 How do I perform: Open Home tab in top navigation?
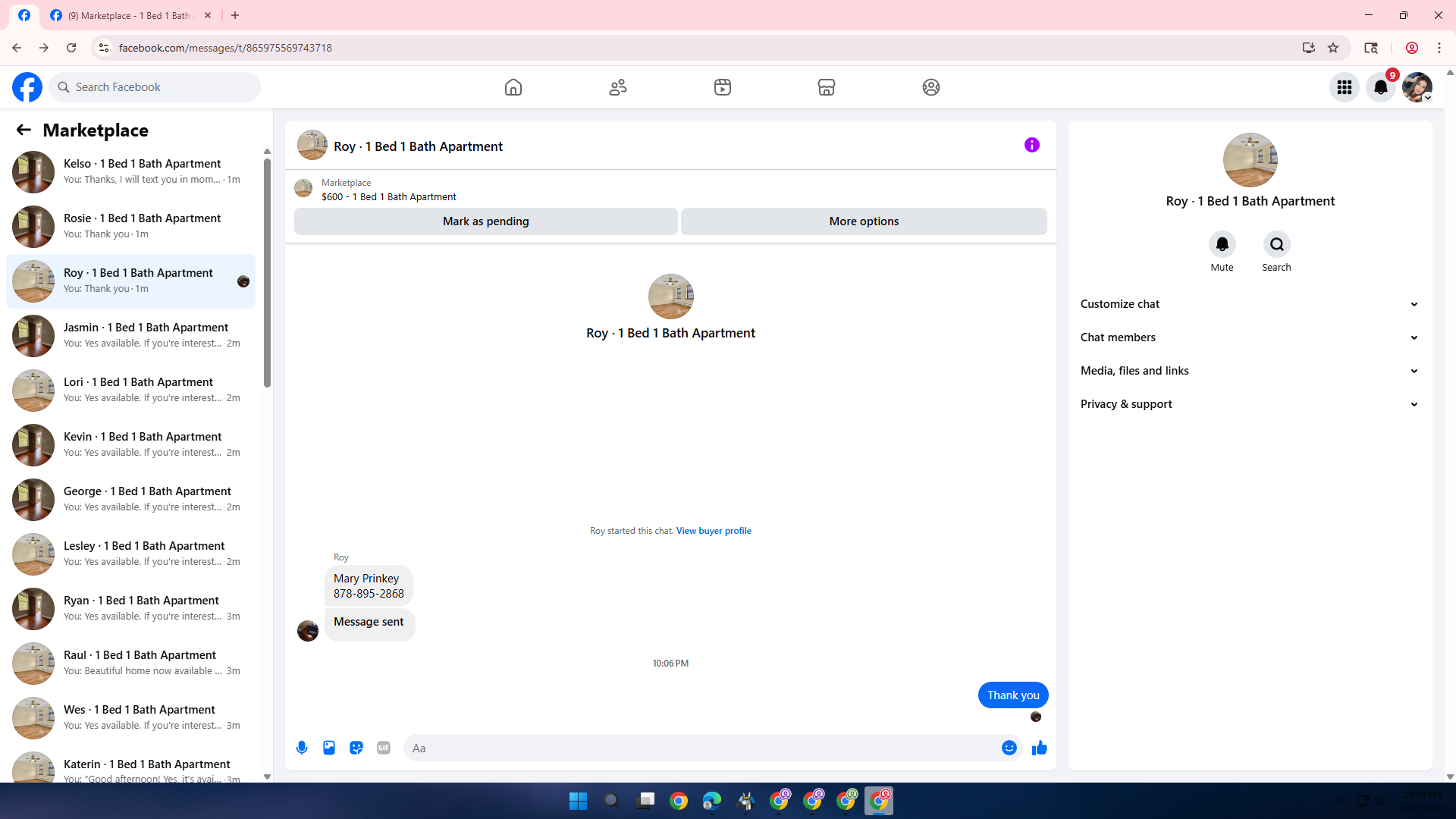pyautogui.click(x=513, y=87)
